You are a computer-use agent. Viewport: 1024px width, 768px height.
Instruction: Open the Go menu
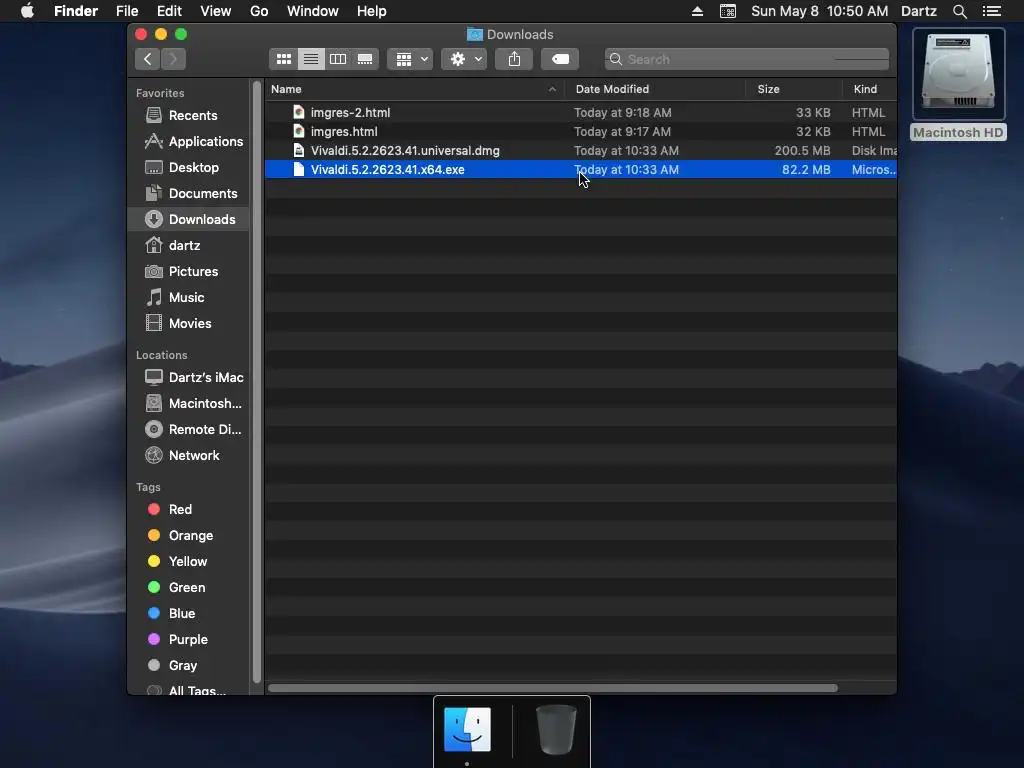click(259, 11)
